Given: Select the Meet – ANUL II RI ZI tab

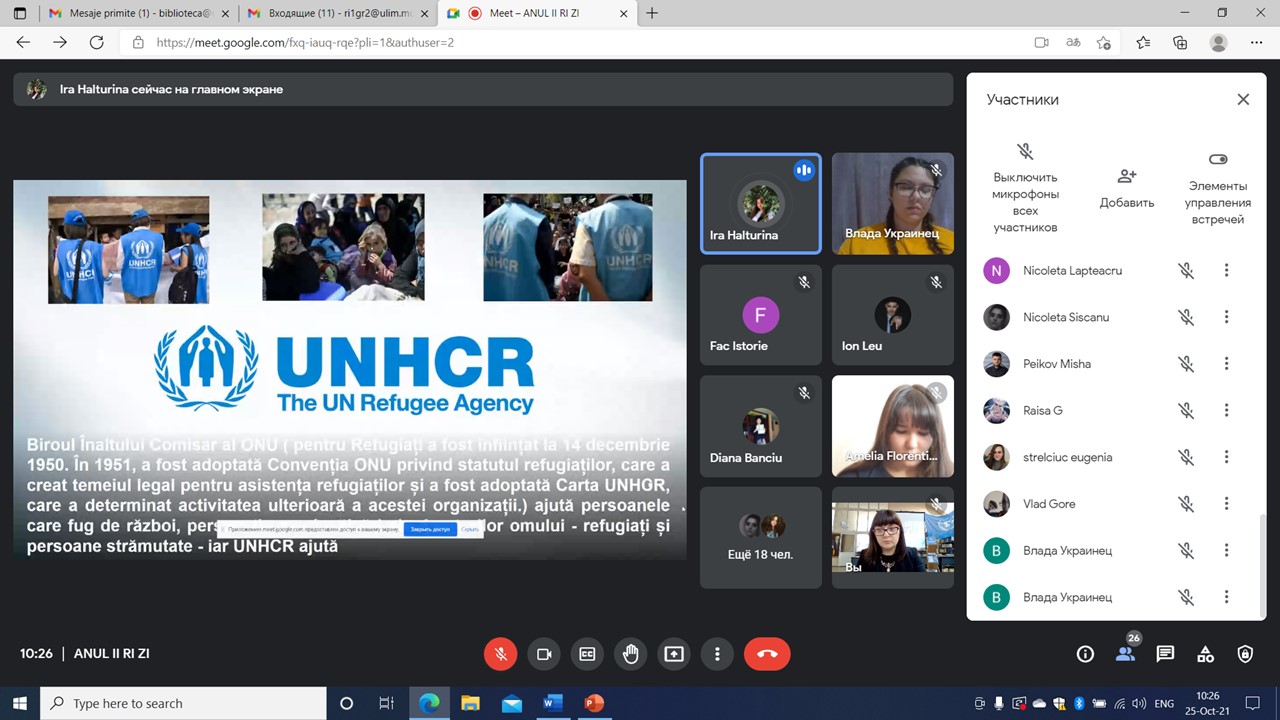Looking at the screenshot, I should pyautogui.click(x=536, y=13).
